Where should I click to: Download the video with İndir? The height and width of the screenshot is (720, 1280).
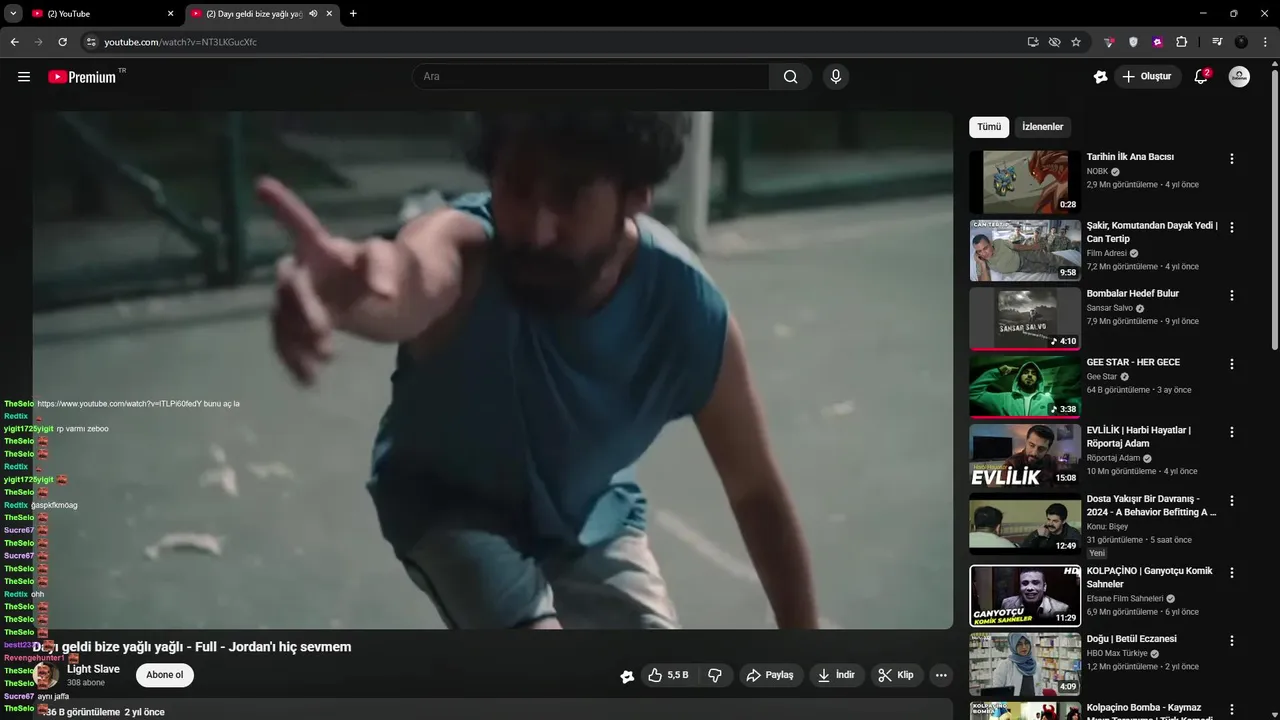click(x=836, y=675)
